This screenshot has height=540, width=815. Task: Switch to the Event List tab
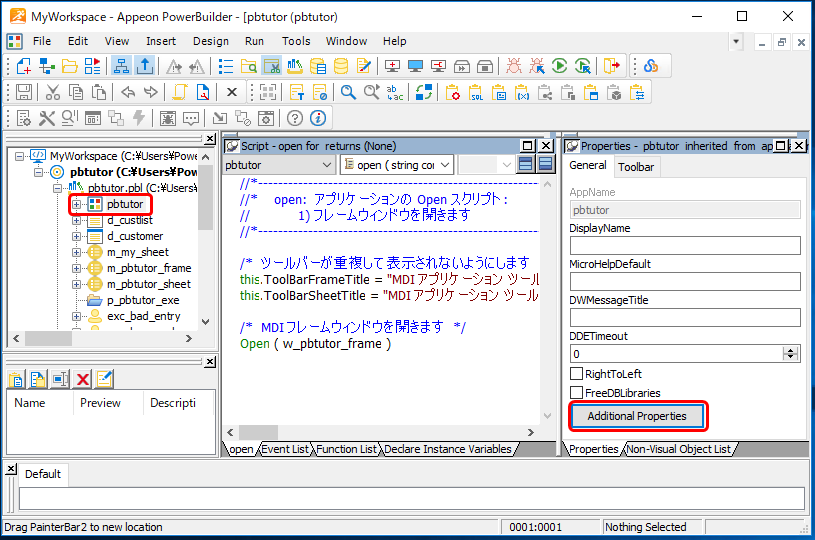285,449
